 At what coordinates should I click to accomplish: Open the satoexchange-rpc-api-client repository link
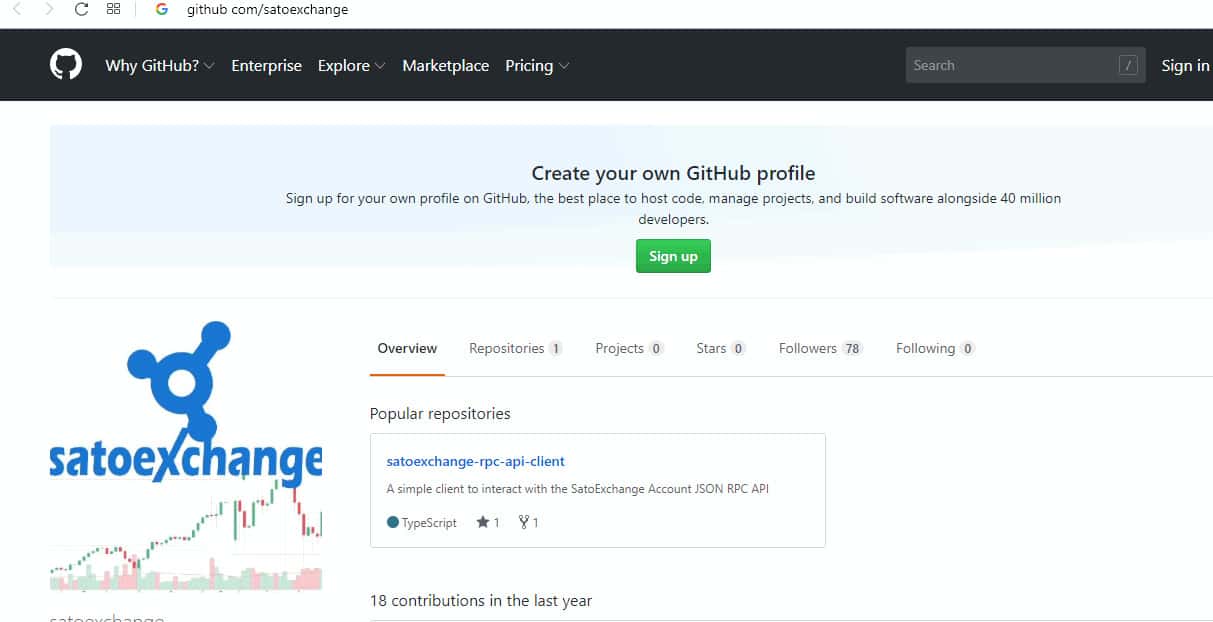tap(475, 461)
